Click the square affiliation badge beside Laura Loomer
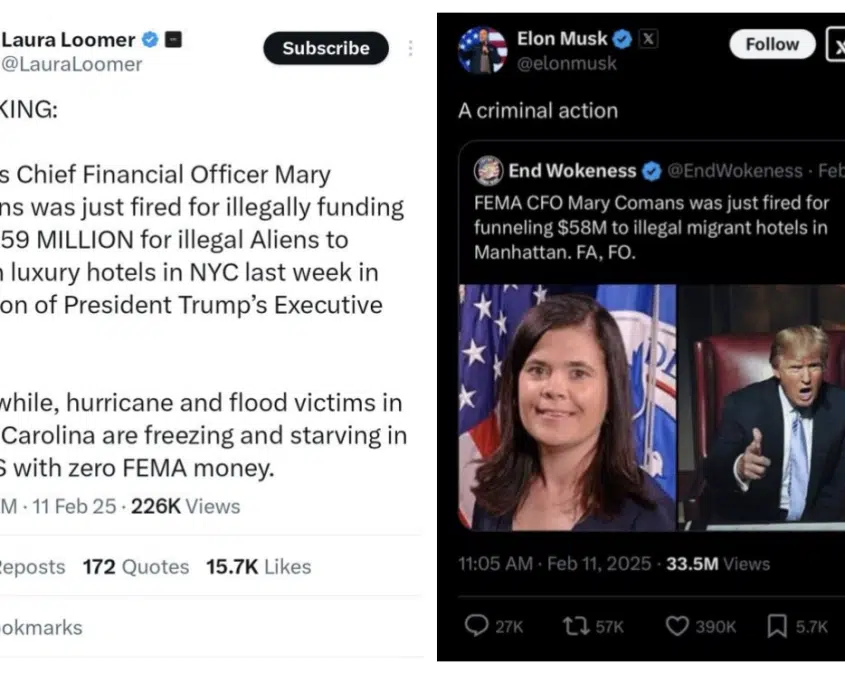This screenshot has height=684, width=845. pos(173,40)
